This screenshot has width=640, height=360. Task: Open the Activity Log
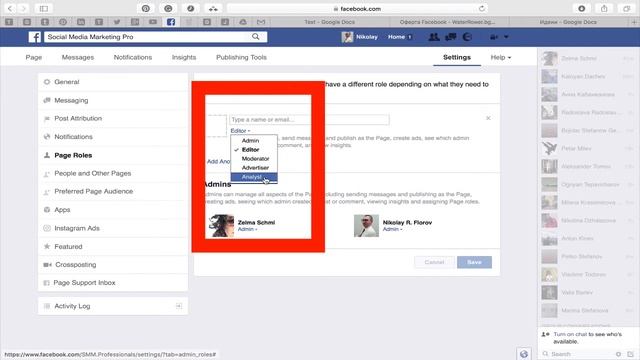[x=113, y=306]
